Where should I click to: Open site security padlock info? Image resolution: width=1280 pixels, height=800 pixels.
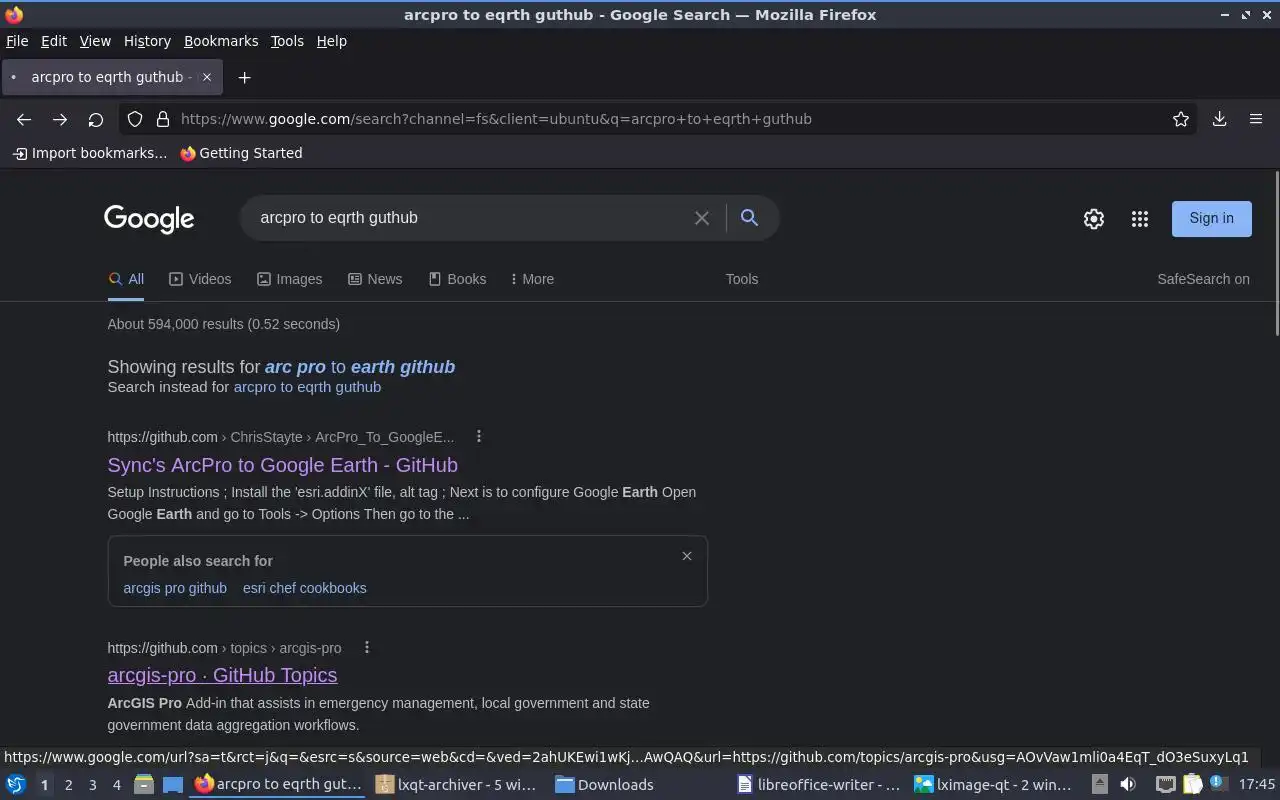click(163, 119)
